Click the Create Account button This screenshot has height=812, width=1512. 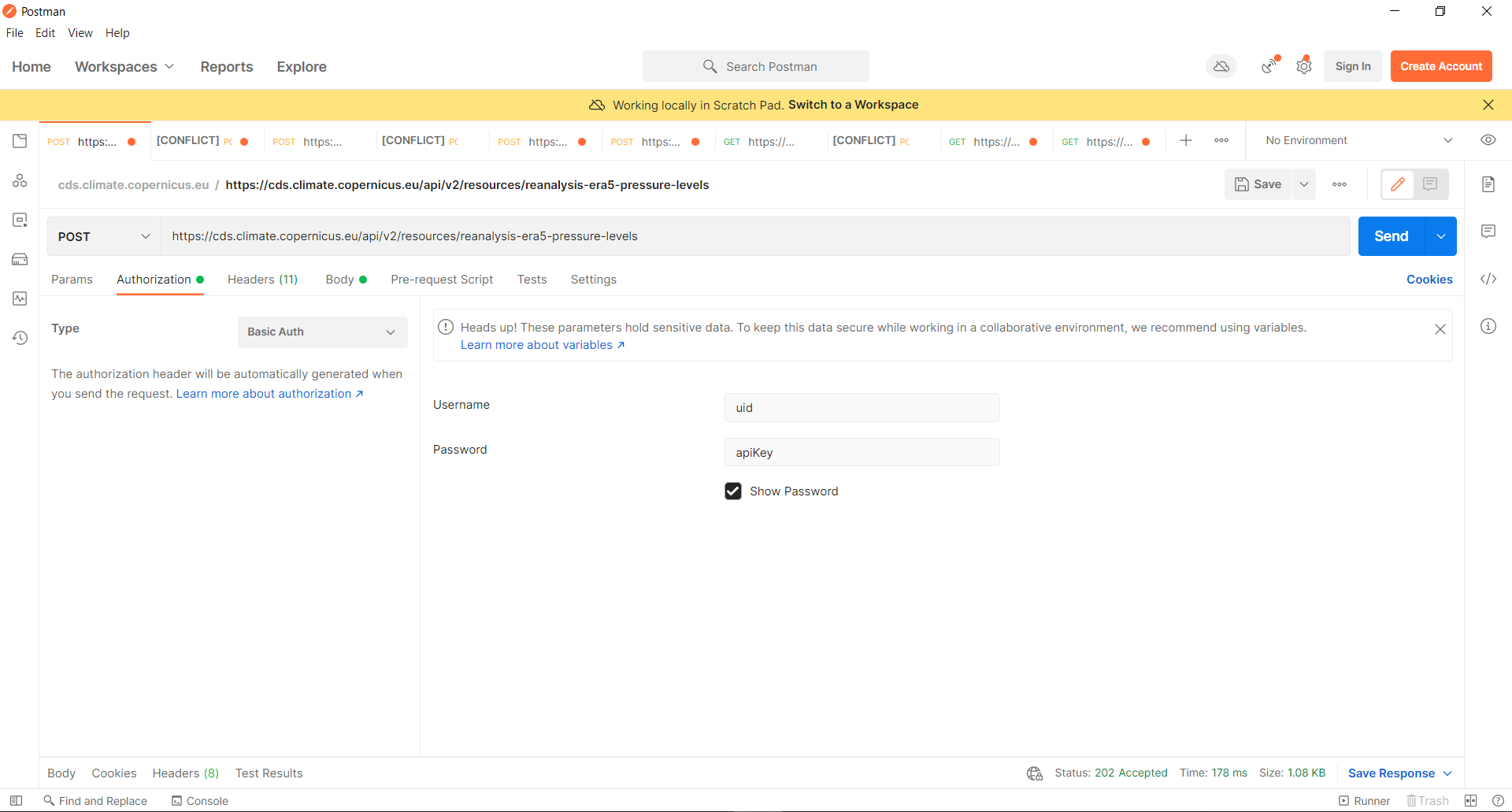click(x=1441, y=66)
